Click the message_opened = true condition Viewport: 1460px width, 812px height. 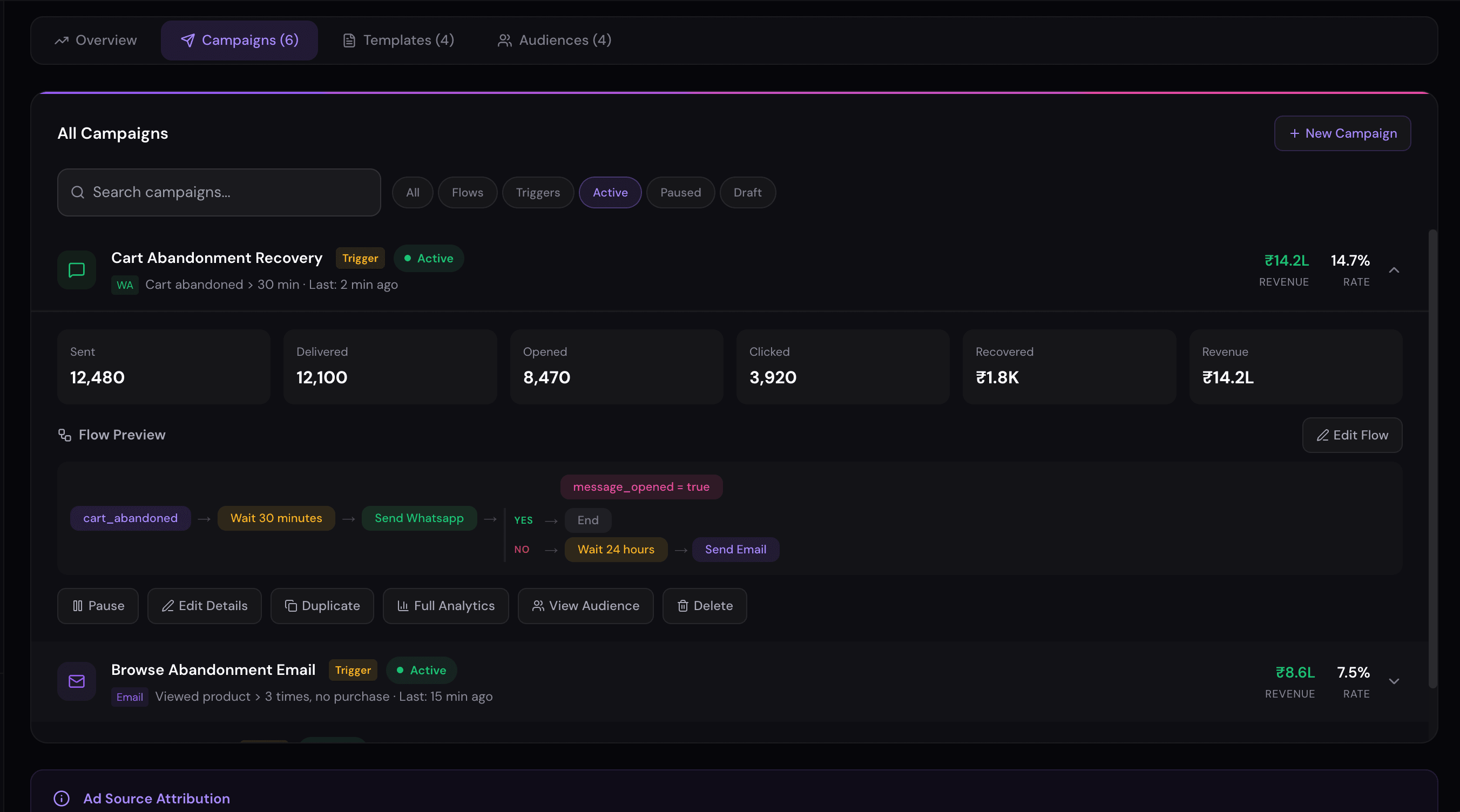[641, 488]
